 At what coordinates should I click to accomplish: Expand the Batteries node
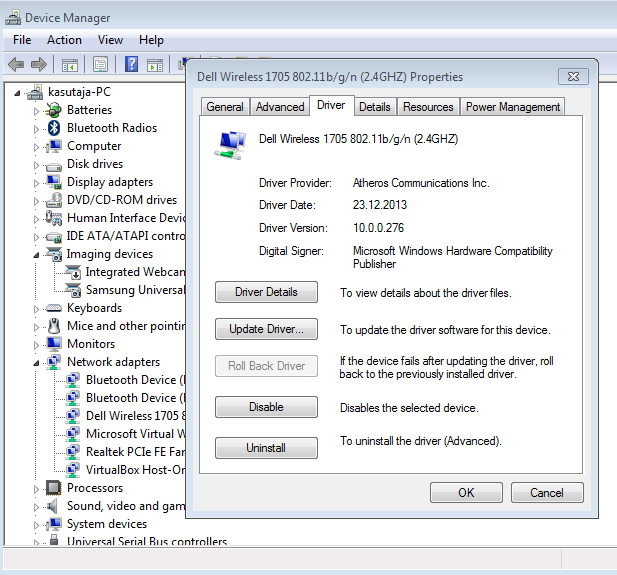(x=36, y=111)
